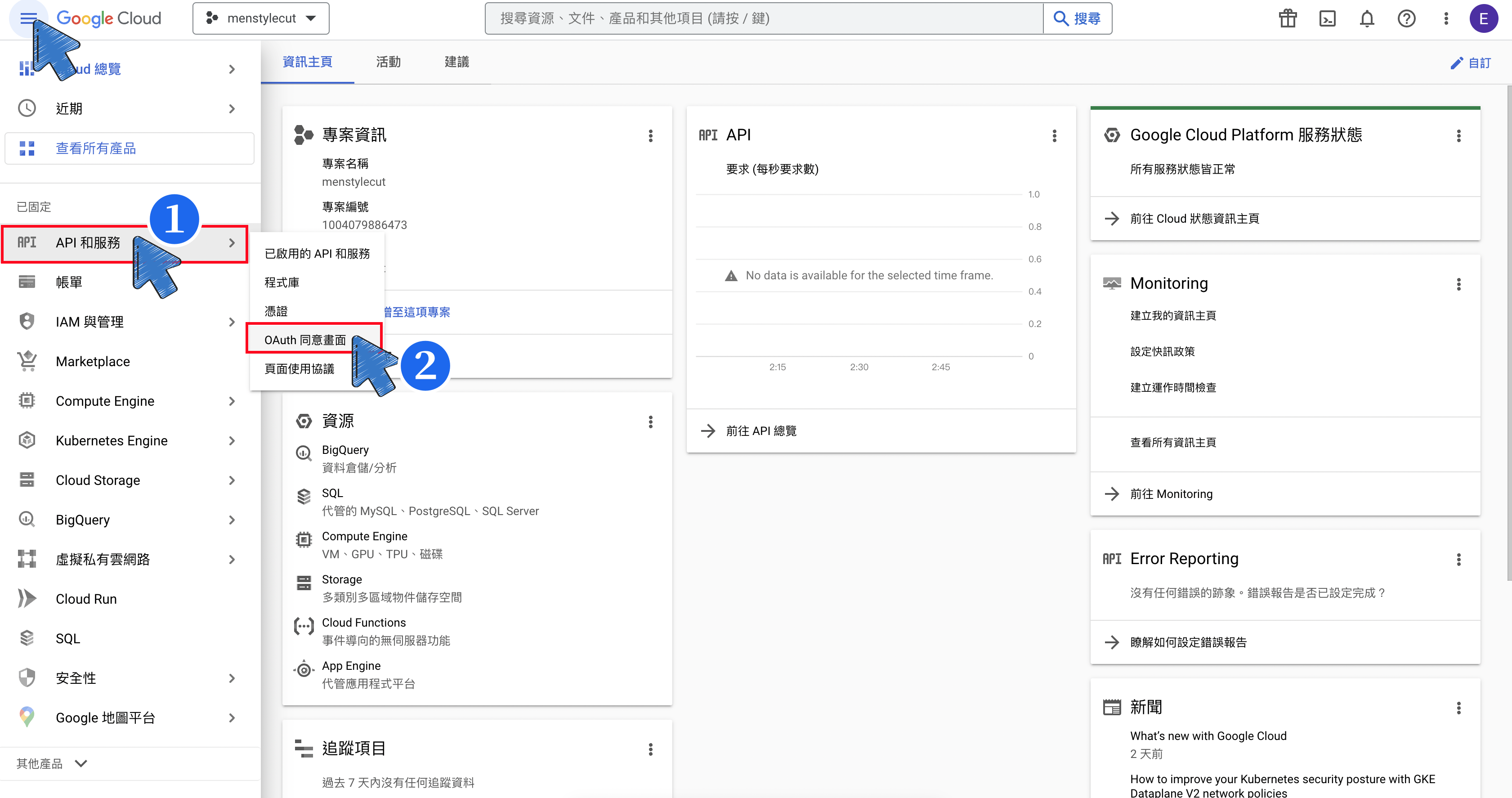Open notifications bell

(1367, 19)
